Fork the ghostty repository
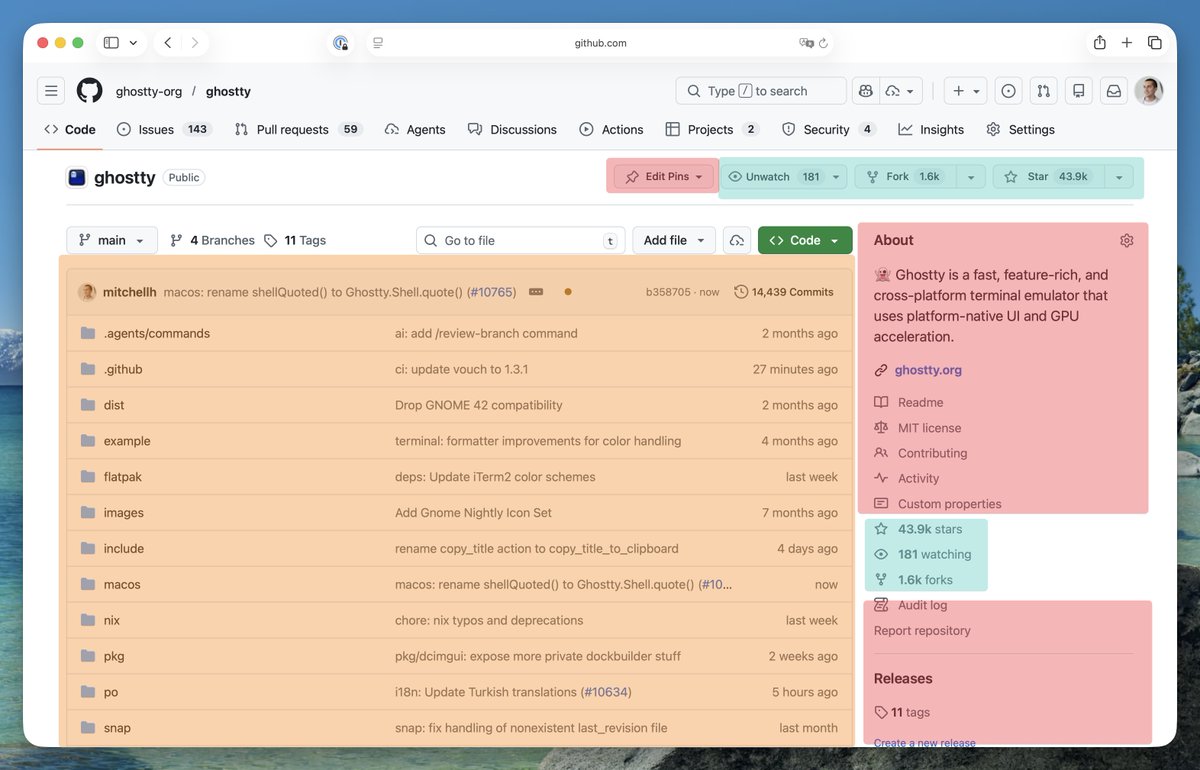Viewport: 1200px width, 770px height. 905,177
